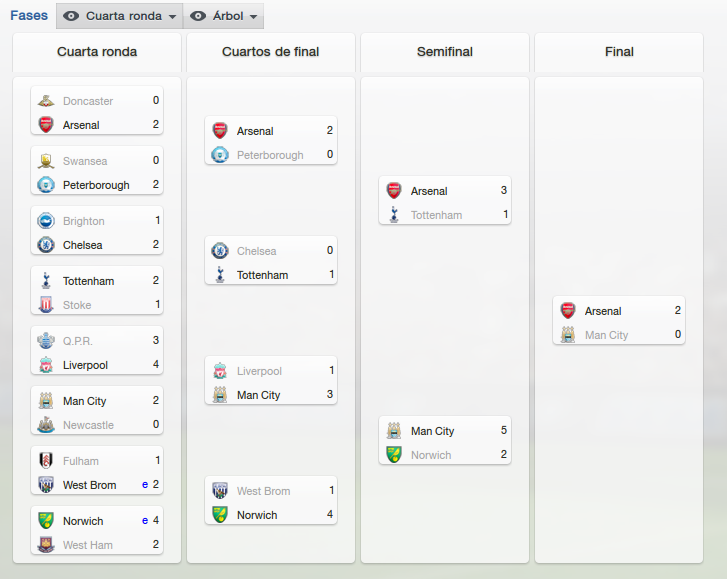Open Peterborough team name in Cuarta ronda
727x579 pixels.
point(96,185)
